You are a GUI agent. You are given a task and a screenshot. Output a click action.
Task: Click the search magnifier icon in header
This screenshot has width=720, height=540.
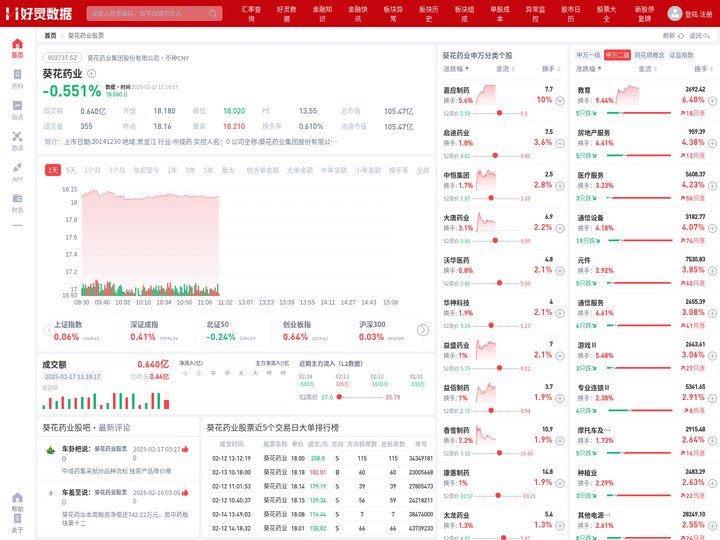[213, 13]
